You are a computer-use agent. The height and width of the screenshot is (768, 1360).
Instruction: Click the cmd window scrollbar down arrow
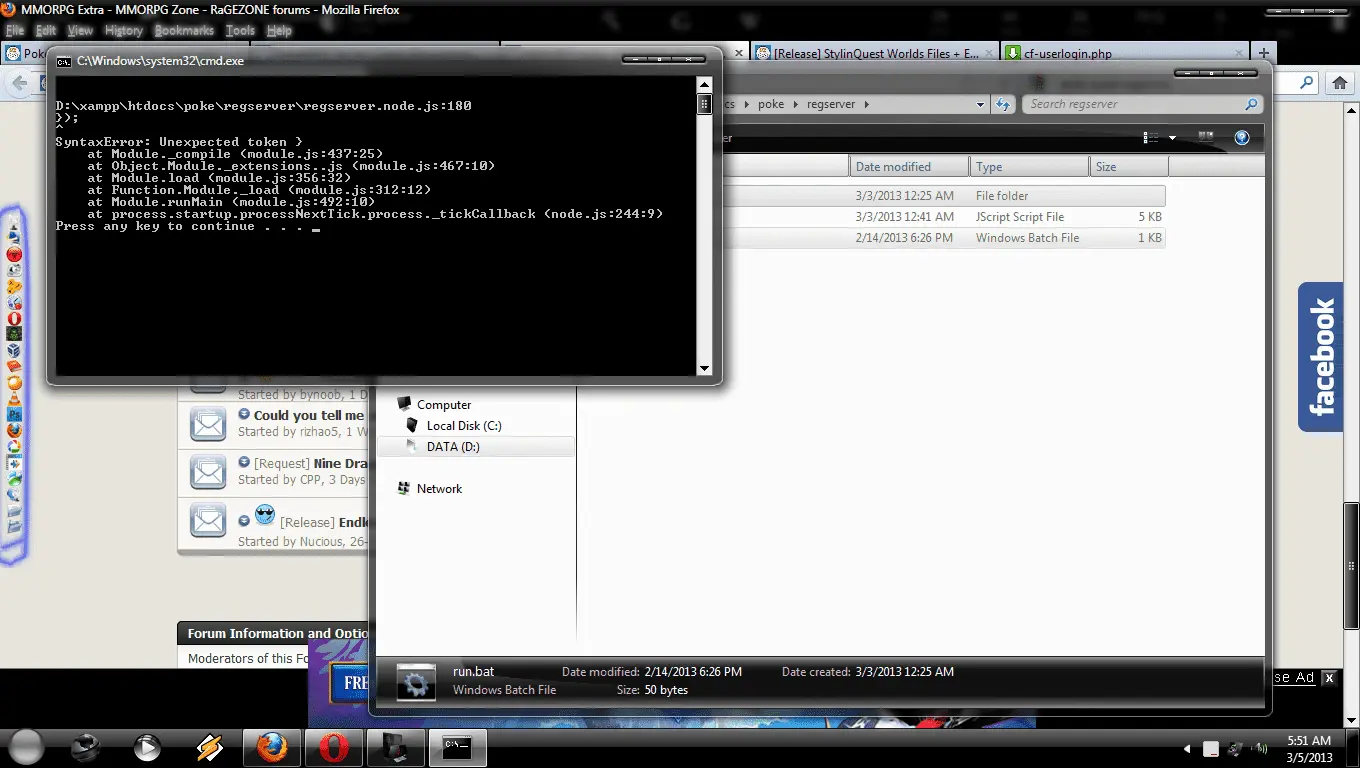coord(704,369)
